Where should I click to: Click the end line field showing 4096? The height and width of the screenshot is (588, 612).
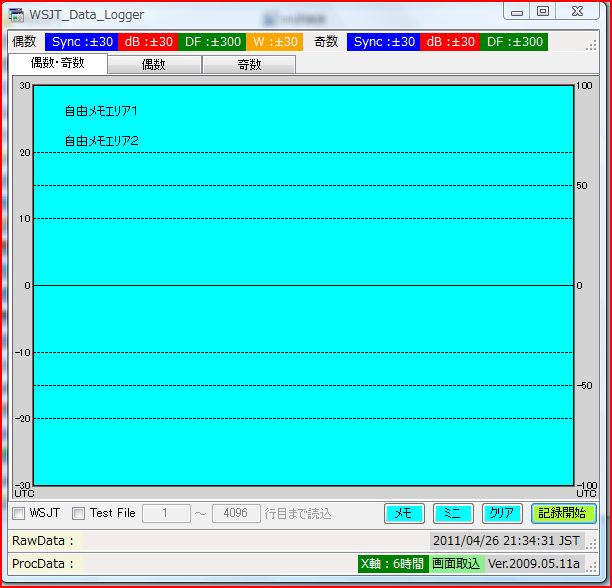click(236, 514)
